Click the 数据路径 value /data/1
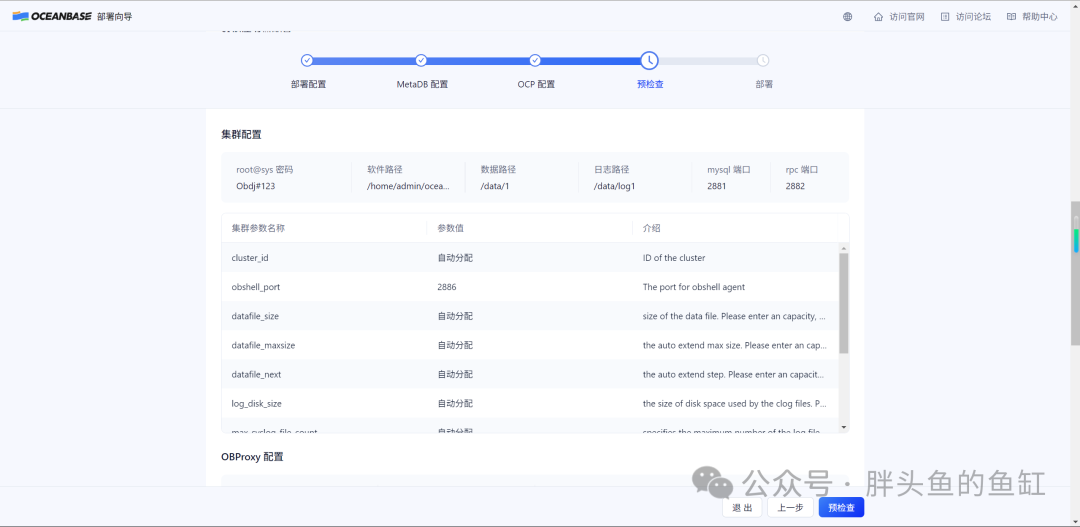The width and height of the screenshot is (1080, 527). [494, 185]
